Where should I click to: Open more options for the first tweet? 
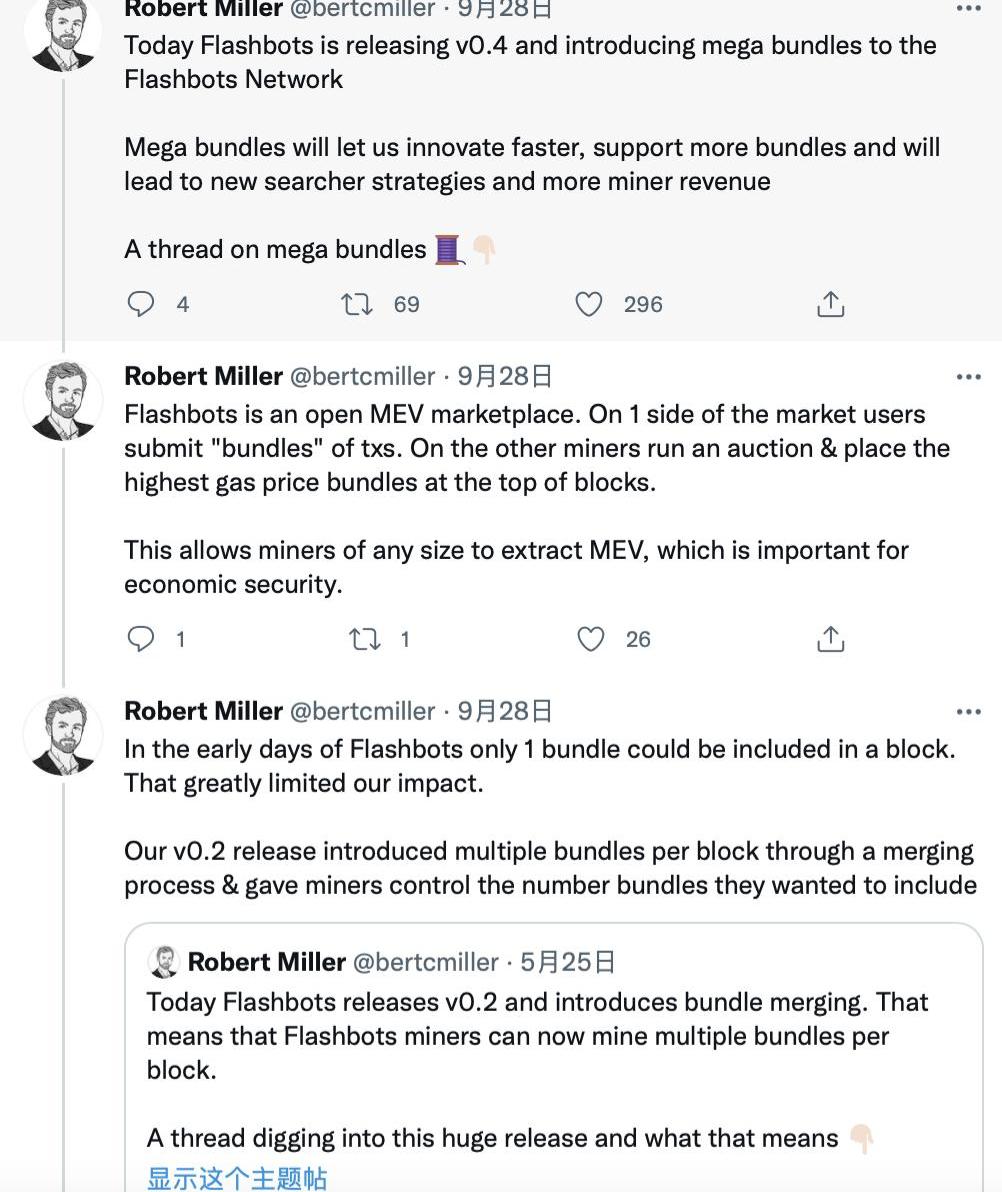968,9
